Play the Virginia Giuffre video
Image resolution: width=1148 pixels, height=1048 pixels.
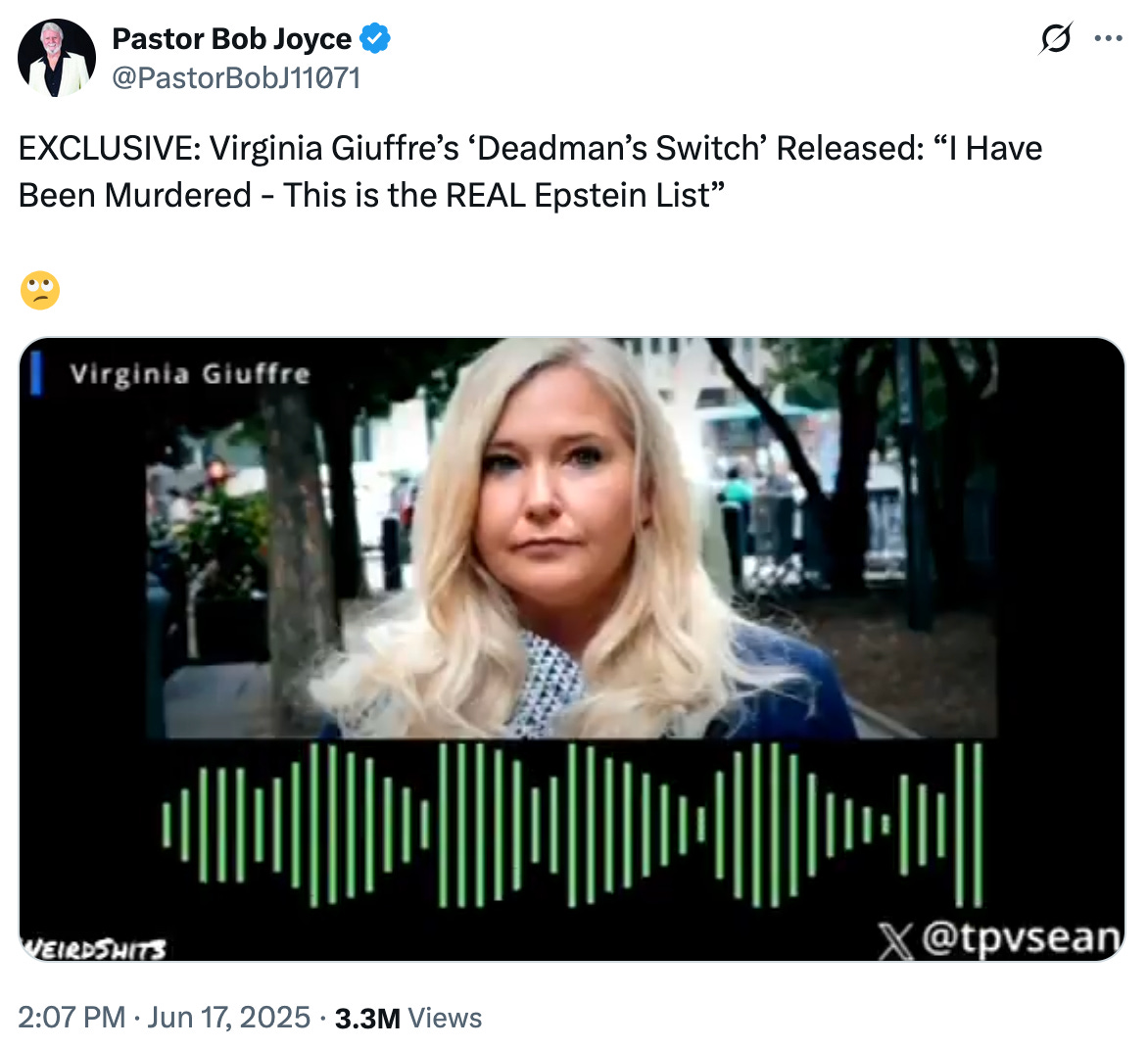click(x=572, y=649)
